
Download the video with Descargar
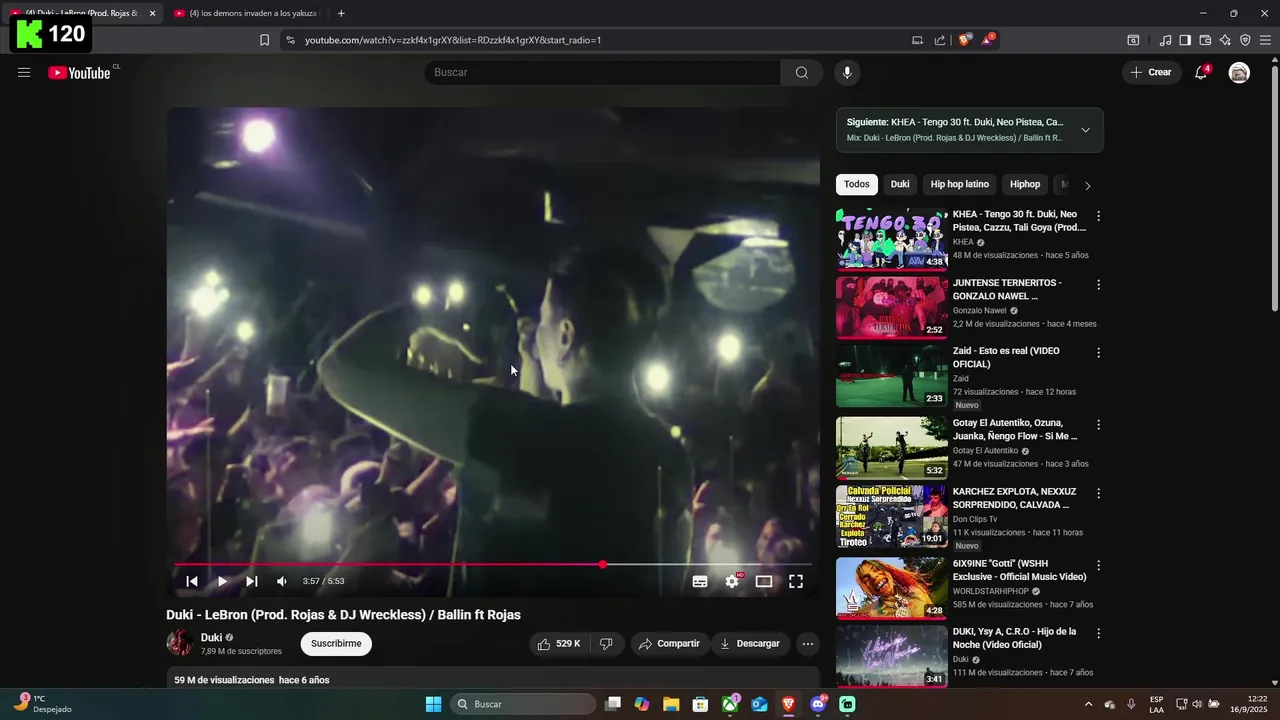click(750, 644)
